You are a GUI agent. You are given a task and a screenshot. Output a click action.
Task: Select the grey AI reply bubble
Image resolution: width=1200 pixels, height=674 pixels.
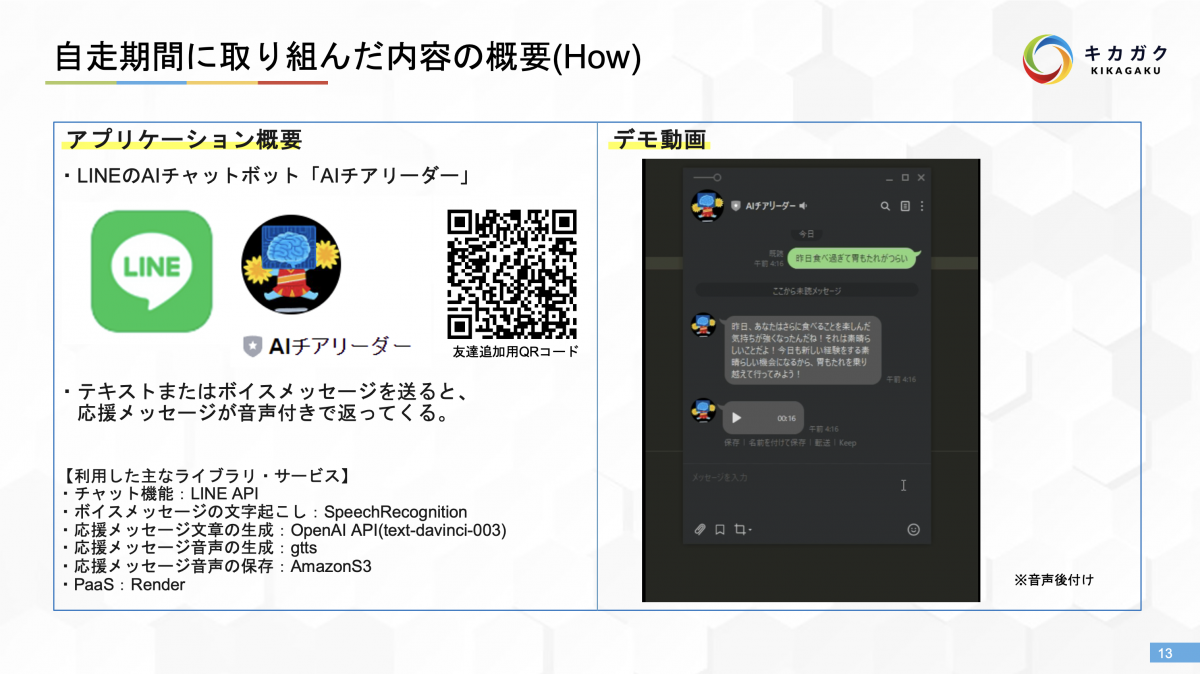pyautogui.click(x=803, y=349)
